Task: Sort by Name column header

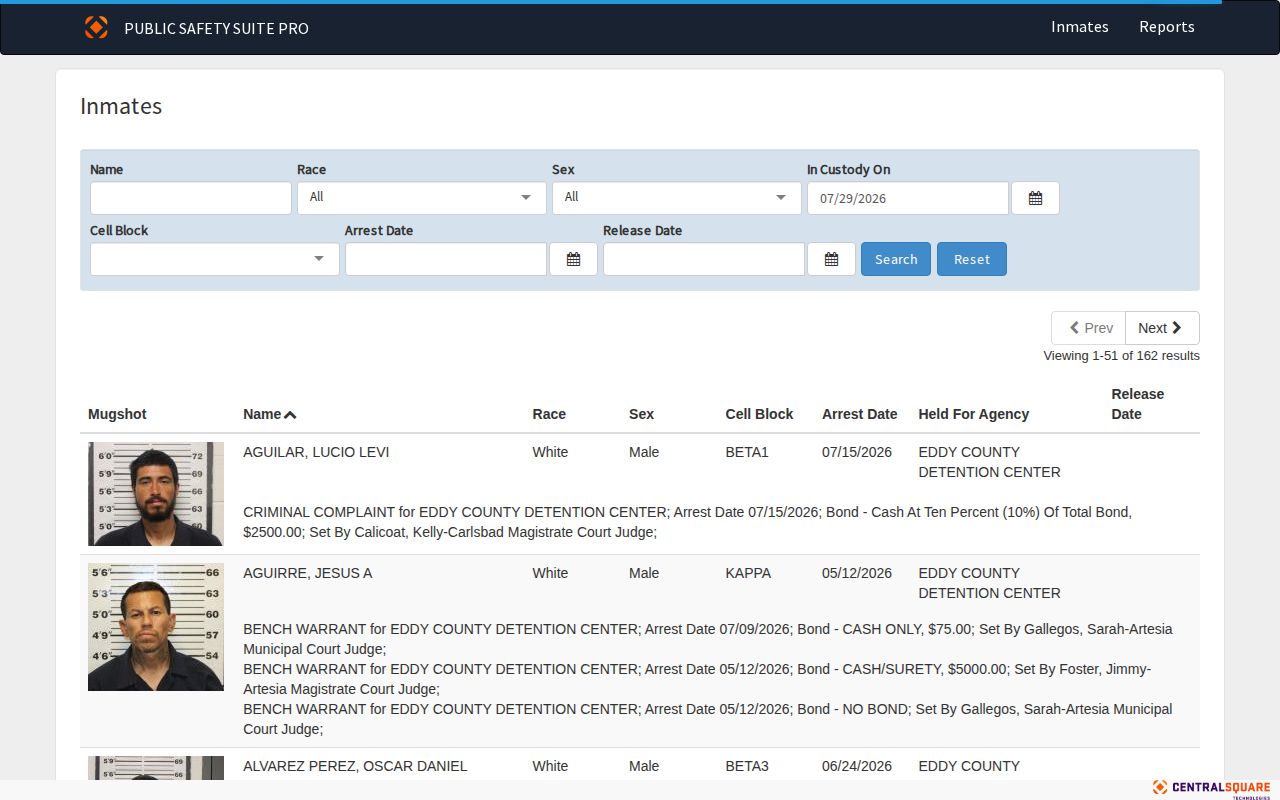Action: 262,414
